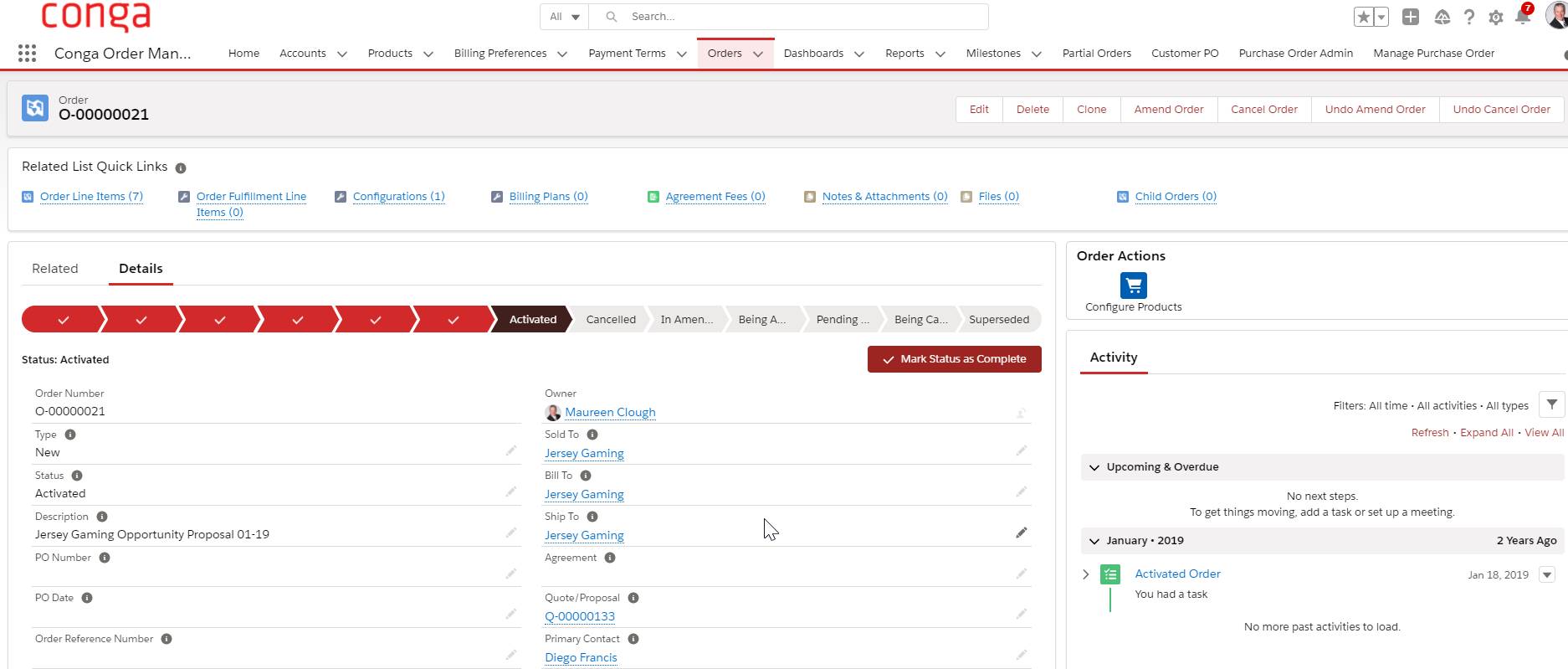The image size is (1568, 669).
Task: Click the Favorites star icon
Action: pos(1364,17)
